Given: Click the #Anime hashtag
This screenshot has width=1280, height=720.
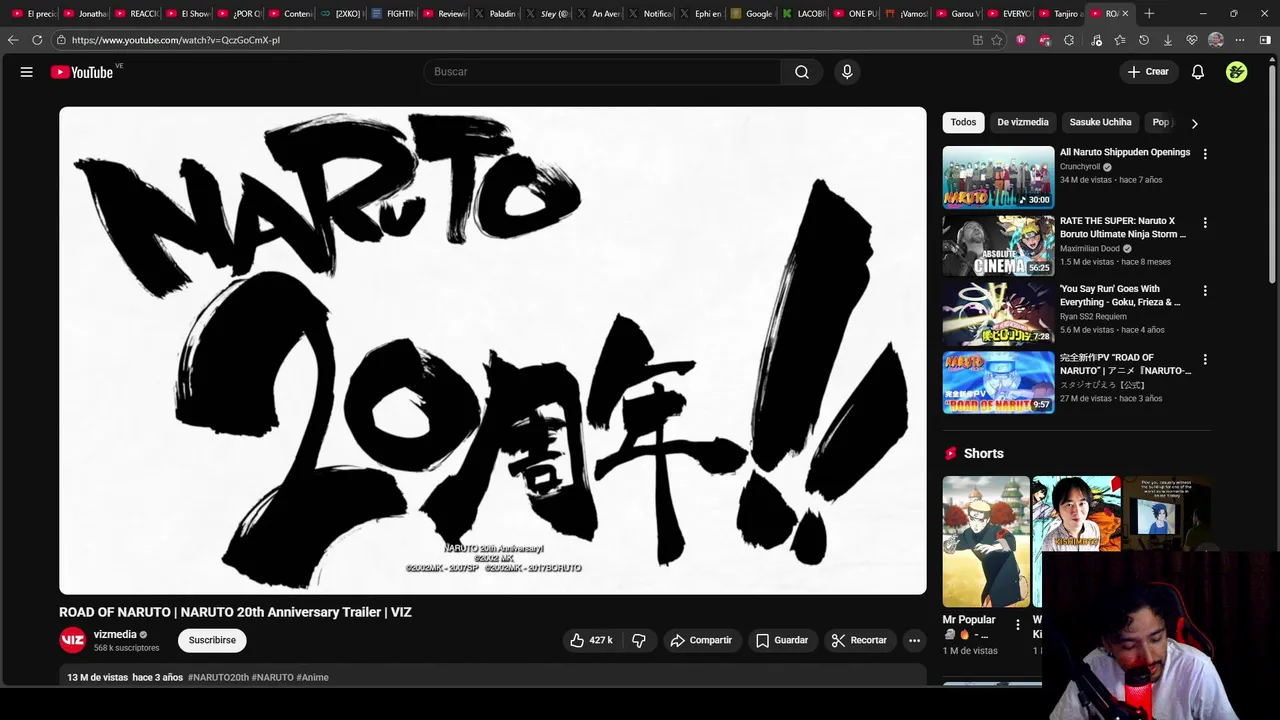Looking at the screenshot, I should coord(312,677).
